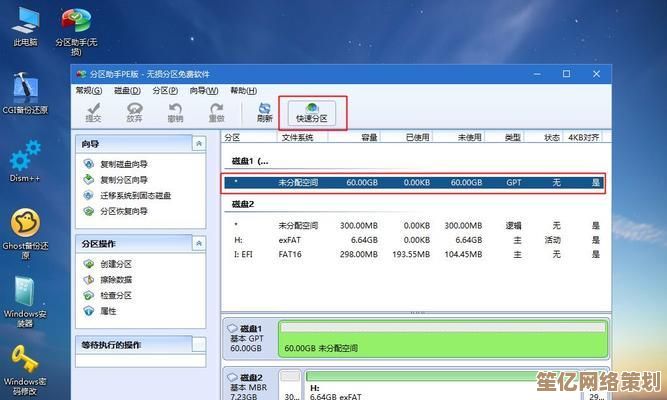Screen dimensions: 667x400
Task: Choose 创建分区 in partition operations
Action: [115, 264]
